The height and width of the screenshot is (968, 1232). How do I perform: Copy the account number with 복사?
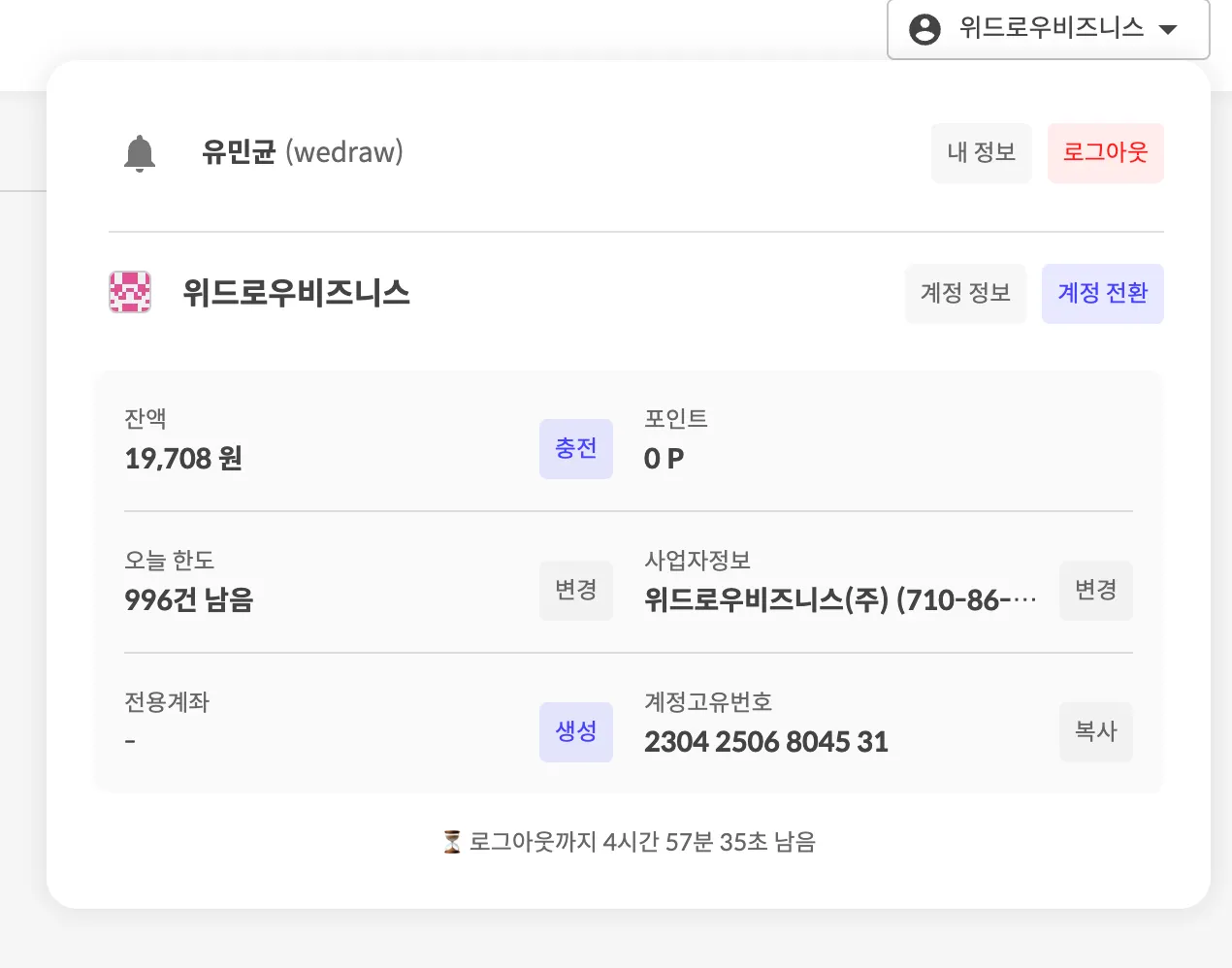(1095, 731)
